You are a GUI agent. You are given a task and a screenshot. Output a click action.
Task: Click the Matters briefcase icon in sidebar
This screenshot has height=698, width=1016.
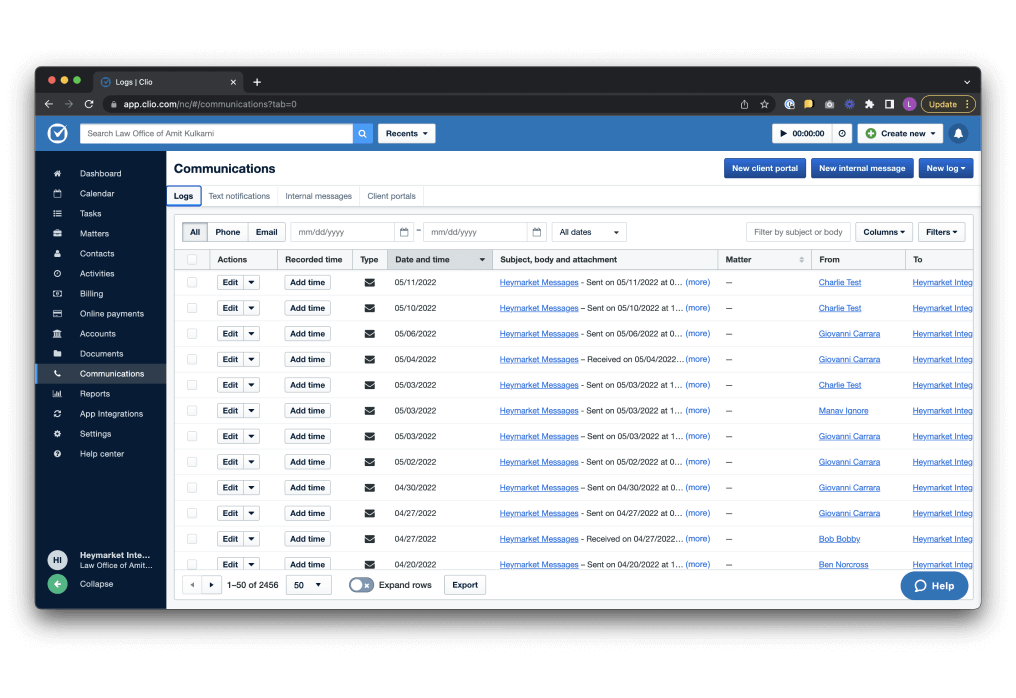tap(57, 233)
